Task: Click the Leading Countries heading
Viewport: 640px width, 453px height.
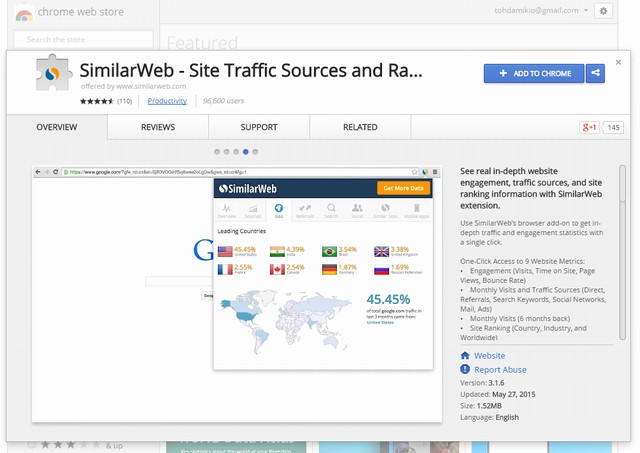Action: coord(241,231)
